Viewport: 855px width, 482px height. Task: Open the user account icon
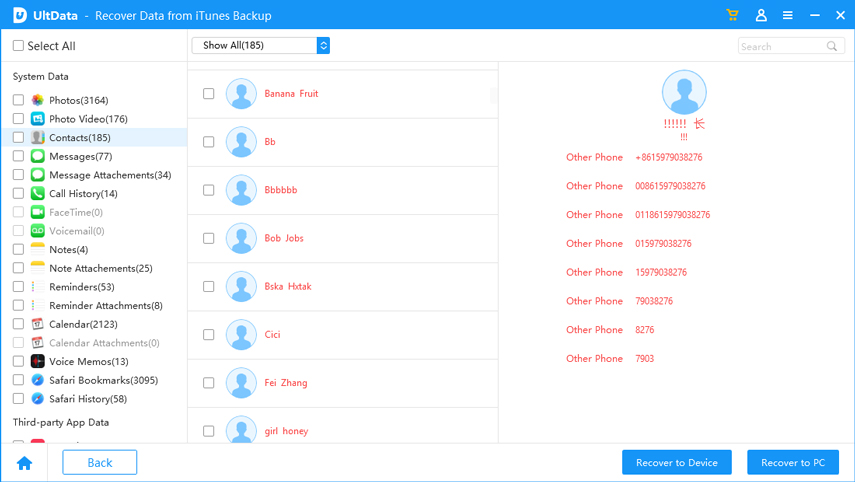click(761, 16)
